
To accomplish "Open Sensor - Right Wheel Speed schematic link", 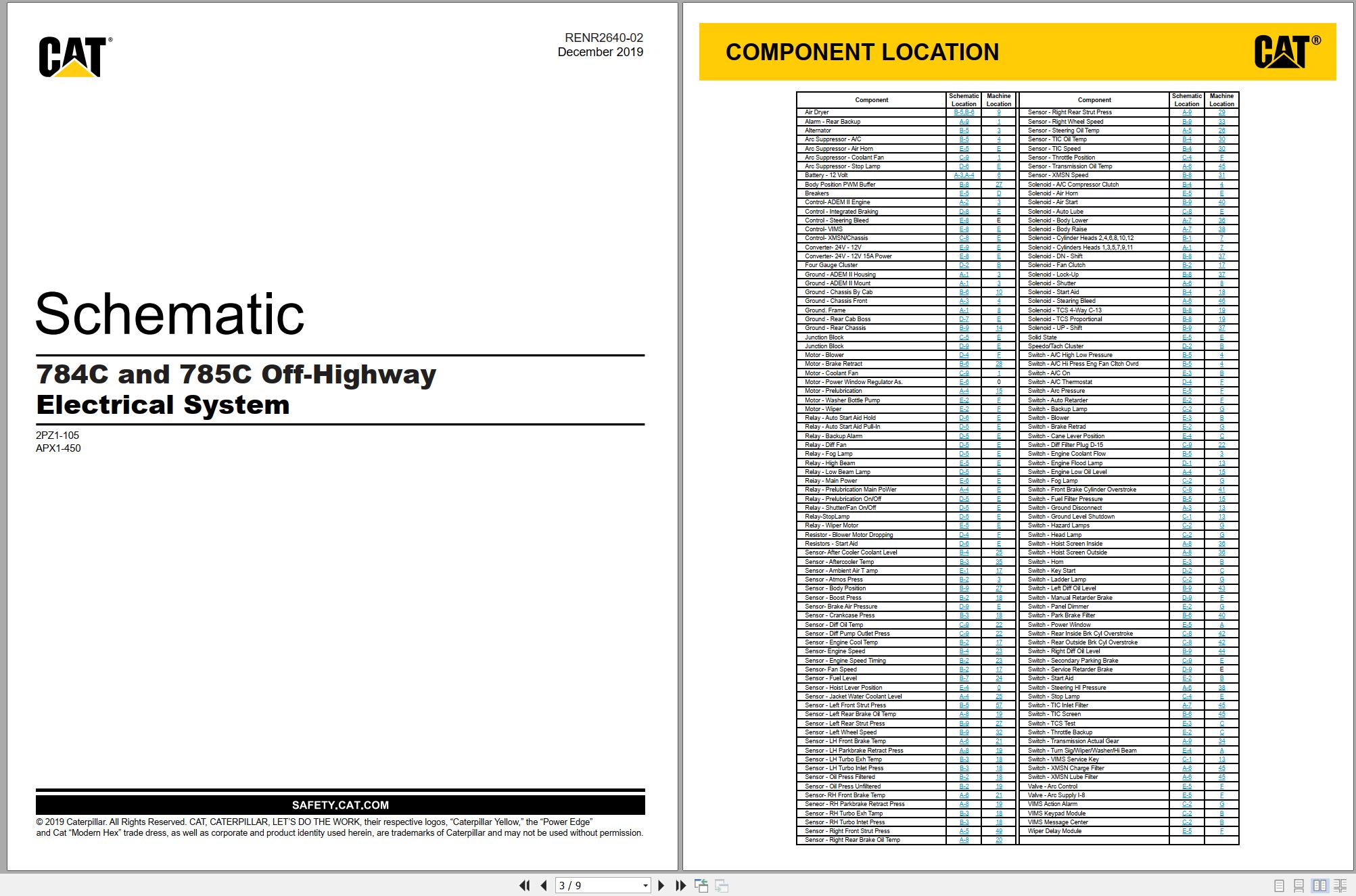I will click(1187, 122).
